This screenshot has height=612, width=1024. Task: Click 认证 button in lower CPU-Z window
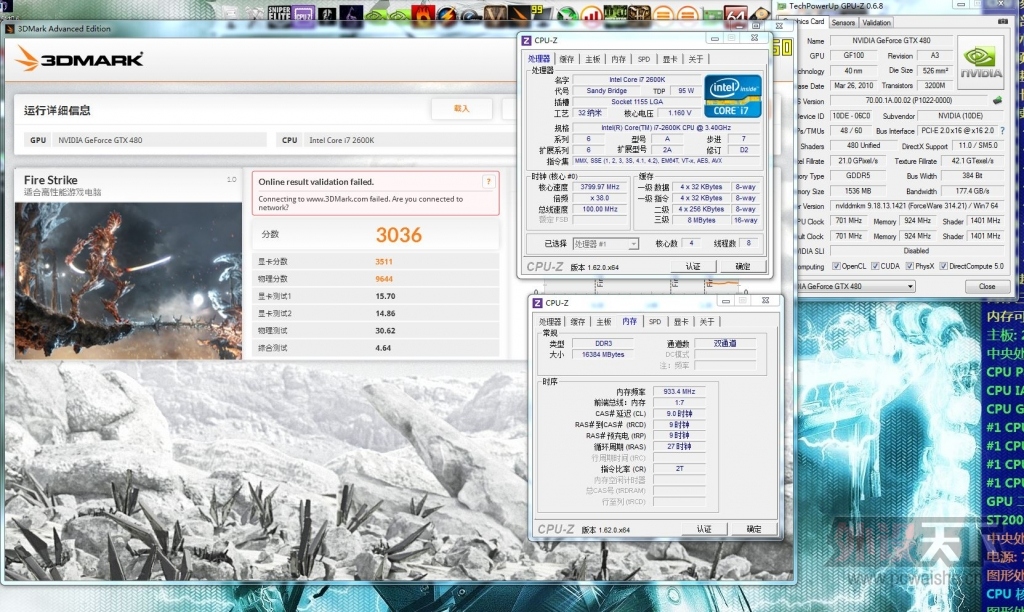click(x=704, y=529)
